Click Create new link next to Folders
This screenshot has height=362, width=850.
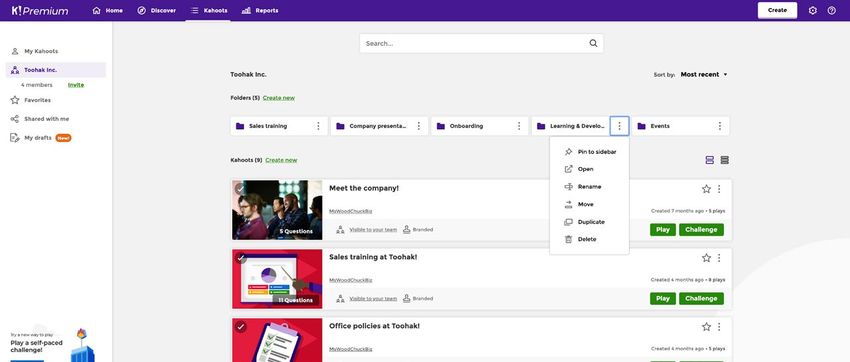[x=279, y=98]
